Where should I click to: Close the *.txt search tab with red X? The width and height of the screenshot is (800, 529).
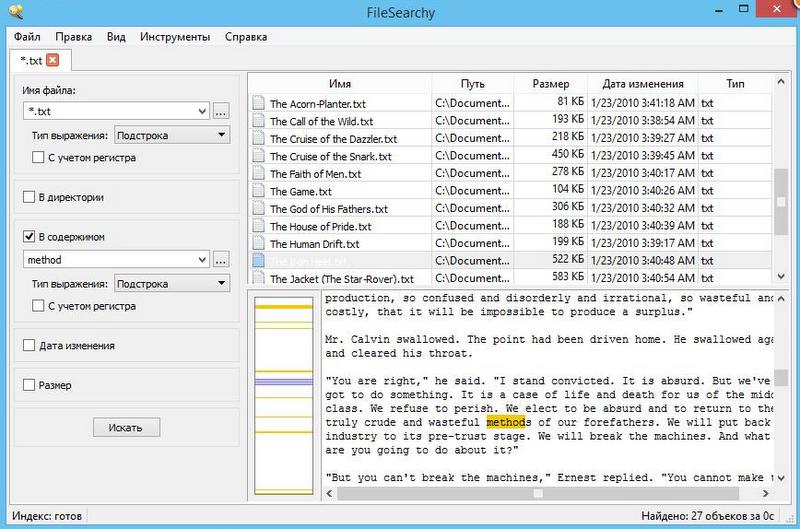[x=53, y=60]
